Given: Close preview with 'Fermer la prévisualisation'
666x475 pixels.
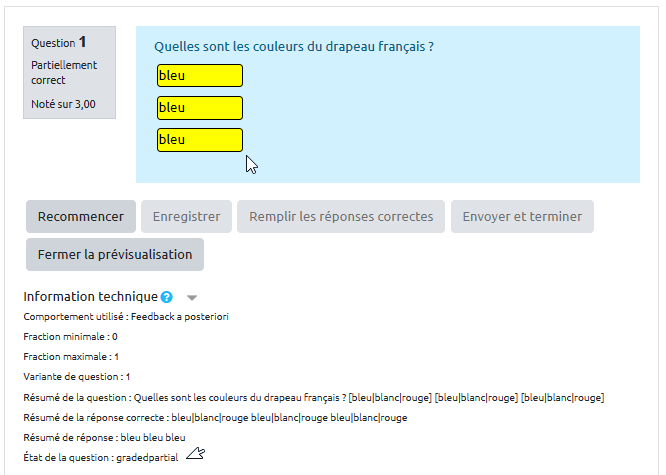Looking at the screenshot, I should (115, 255).
